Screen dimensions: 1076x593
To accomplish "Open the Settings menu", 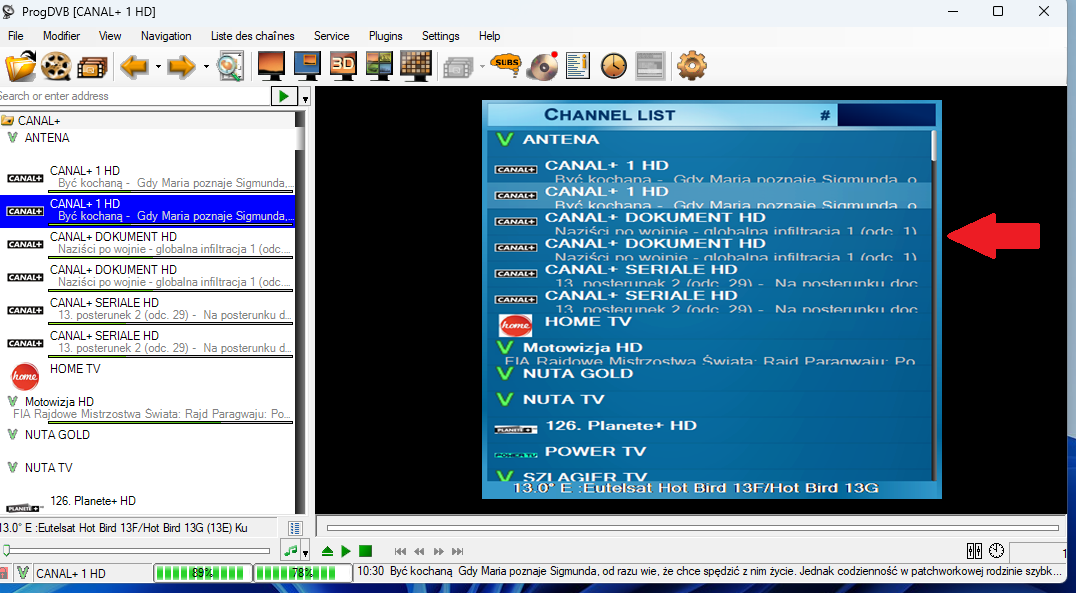I will (441, 36).
